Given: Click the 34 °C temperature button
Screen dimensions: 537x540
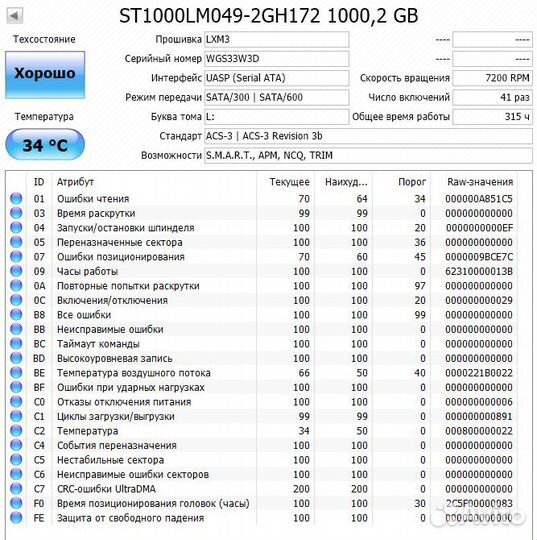Looking at the screenshot, I should (45, 145).
